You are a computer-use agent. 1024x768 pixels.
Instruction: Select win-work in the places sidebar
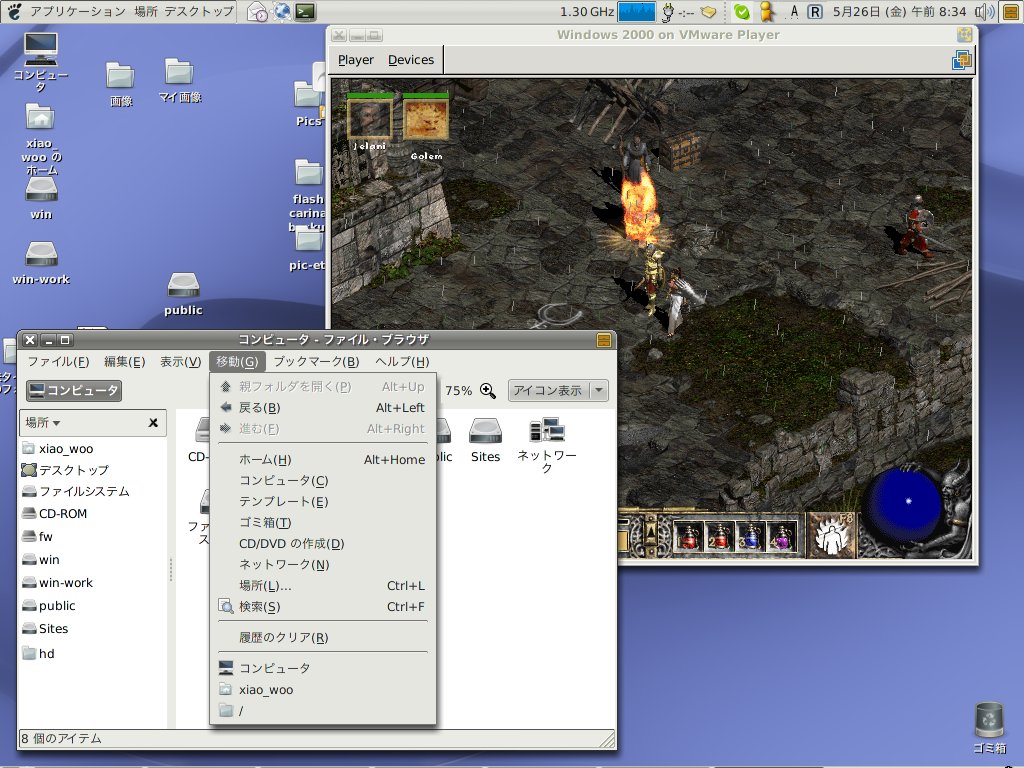pos(65,583)
